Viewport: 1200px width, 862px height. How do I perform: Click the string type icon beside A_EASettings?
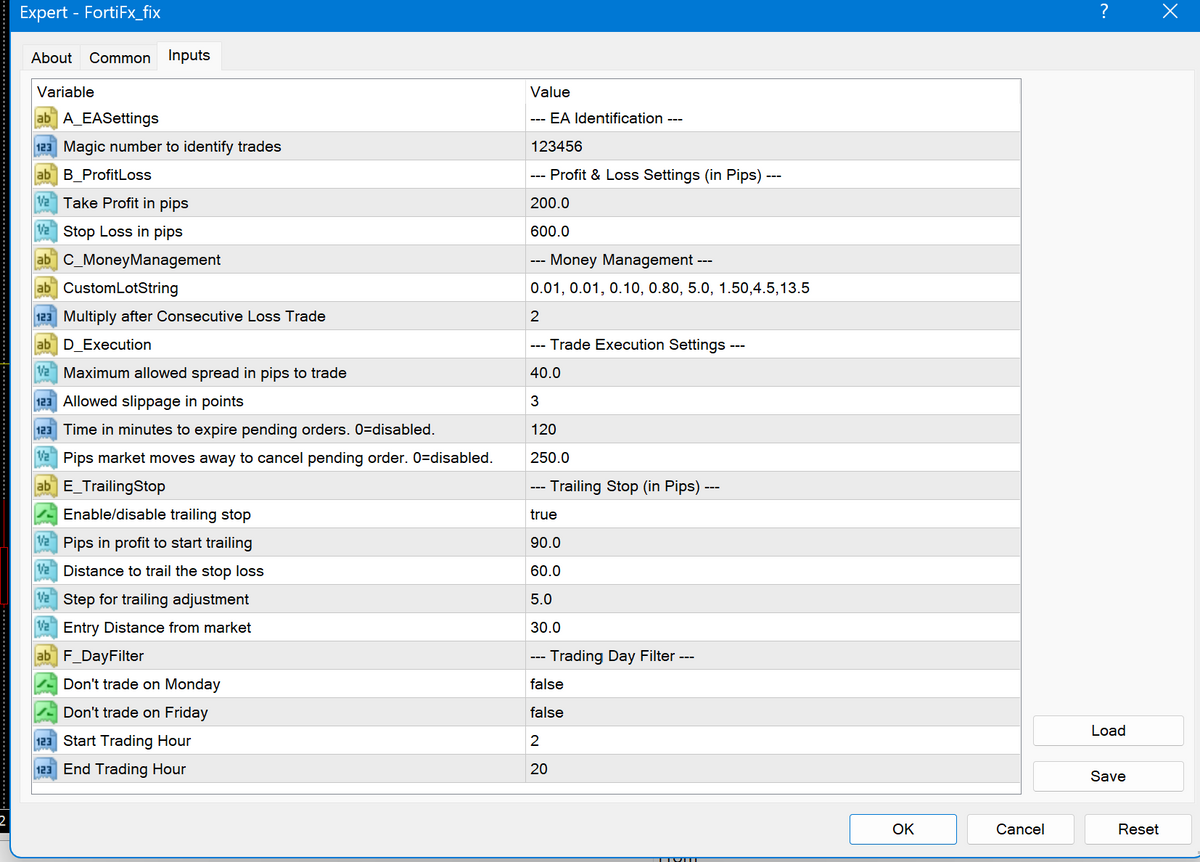pyautogui.click(x=45, y=117)
